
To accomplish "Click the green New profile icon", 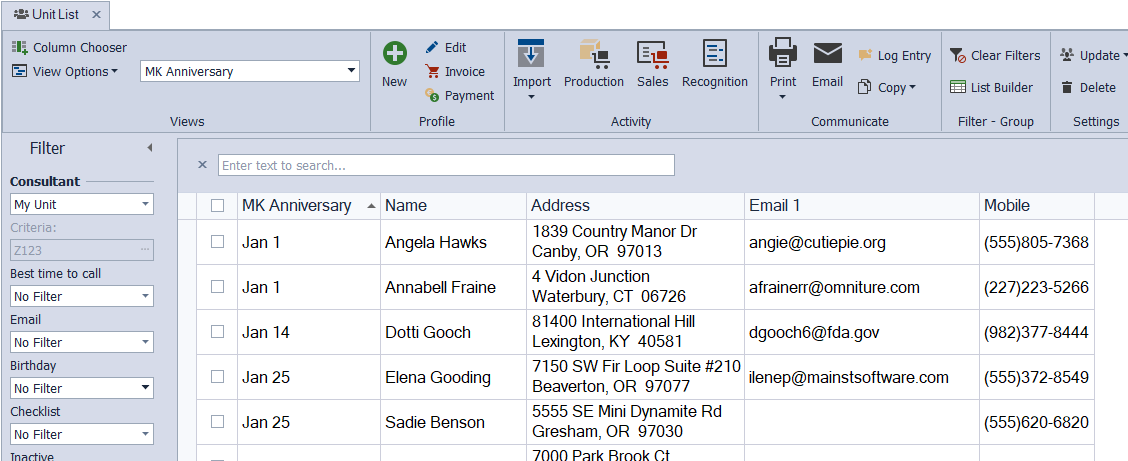I will (395, 54).
